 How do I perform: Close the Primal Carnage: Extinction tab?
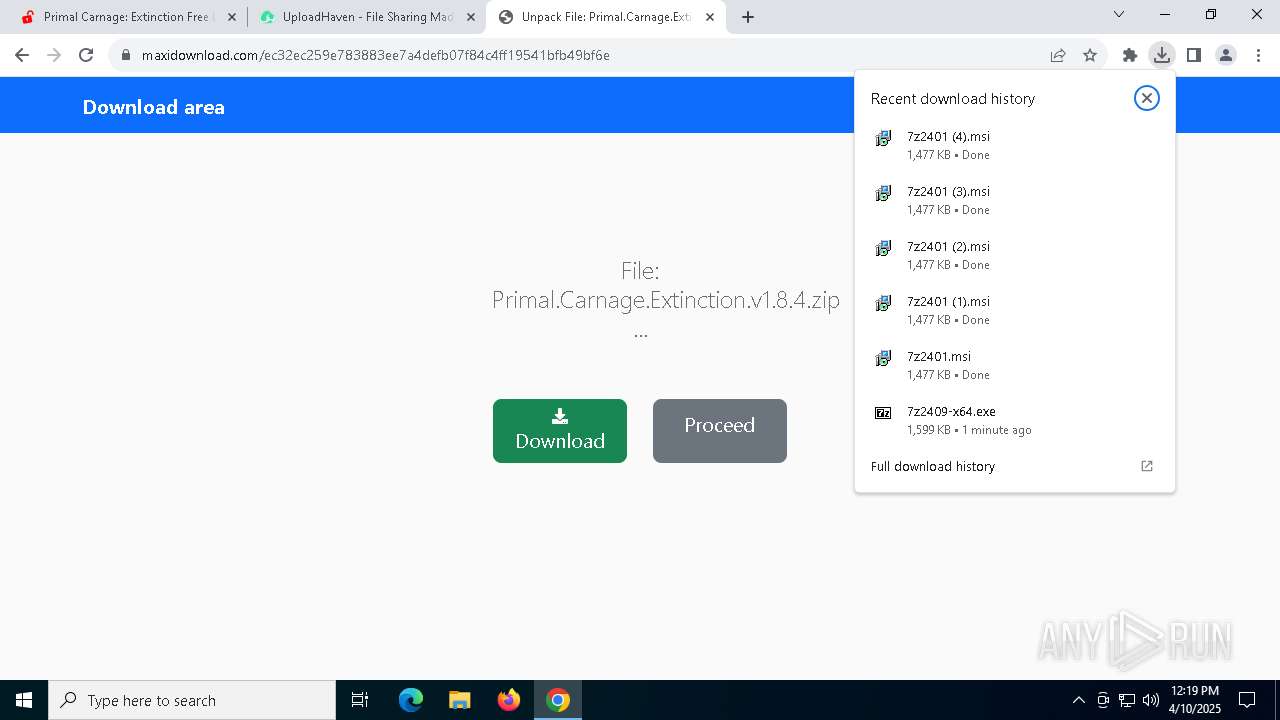pyautogui.click(x=232, y=17)
